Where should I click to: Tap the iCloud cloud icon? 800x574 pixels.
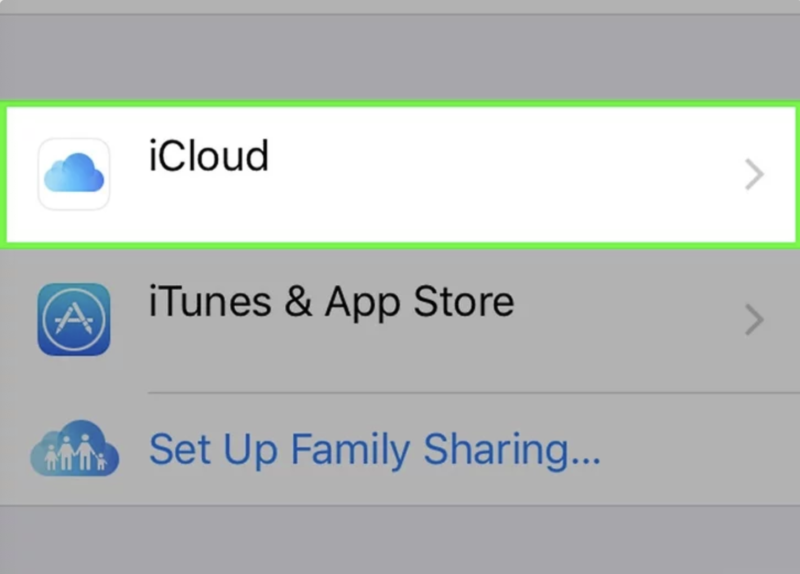pos(73,174)
